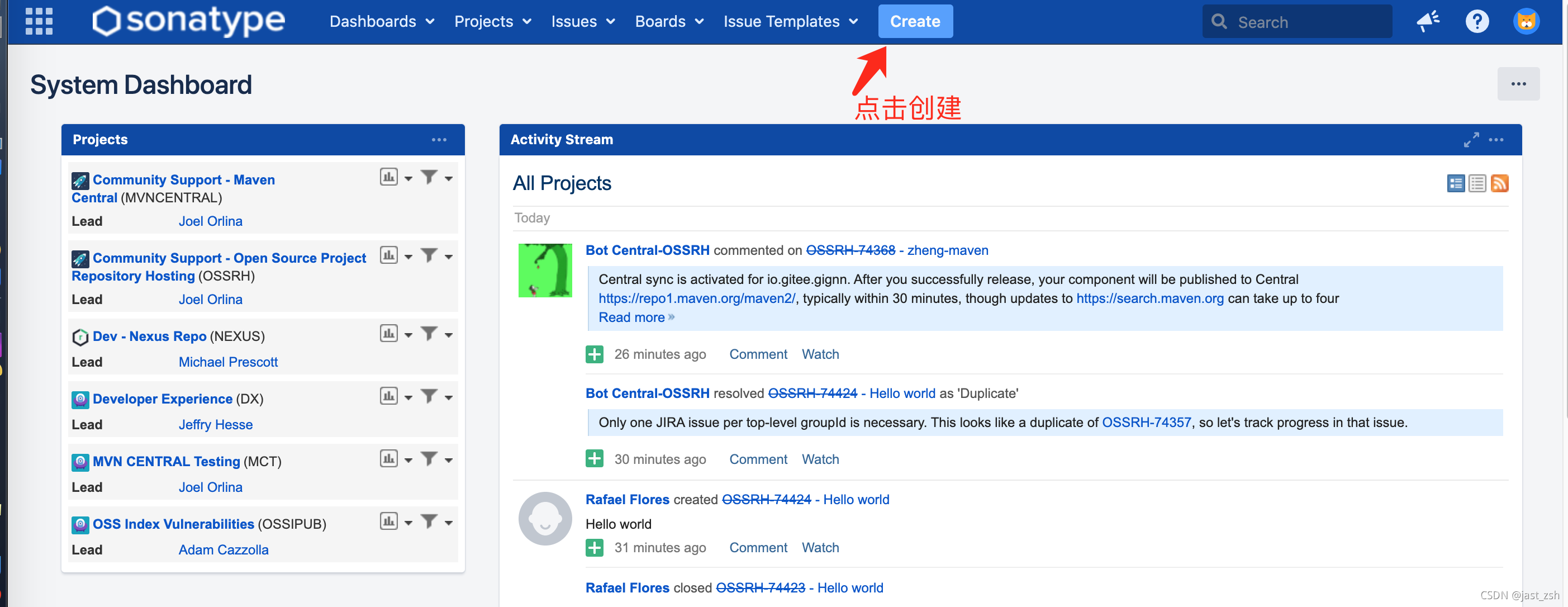Open Projects gadget options ellipsis
1568x607 pixels.
coord(439,140)
